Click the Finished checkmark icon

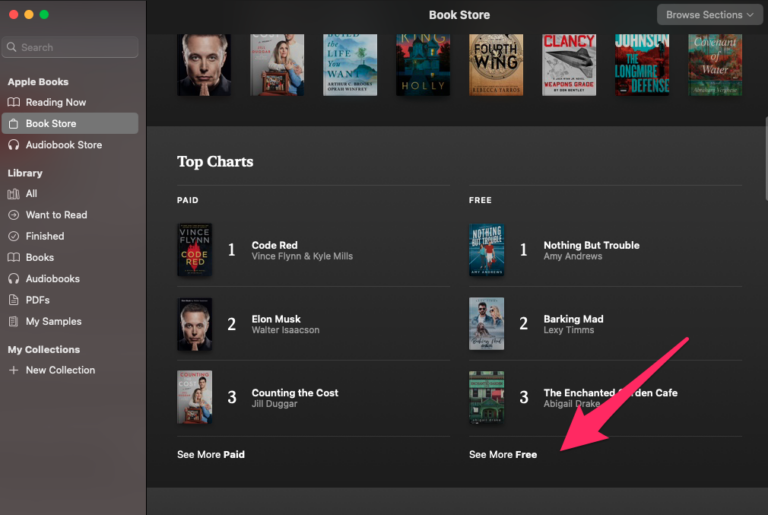(x=14, y=236)
